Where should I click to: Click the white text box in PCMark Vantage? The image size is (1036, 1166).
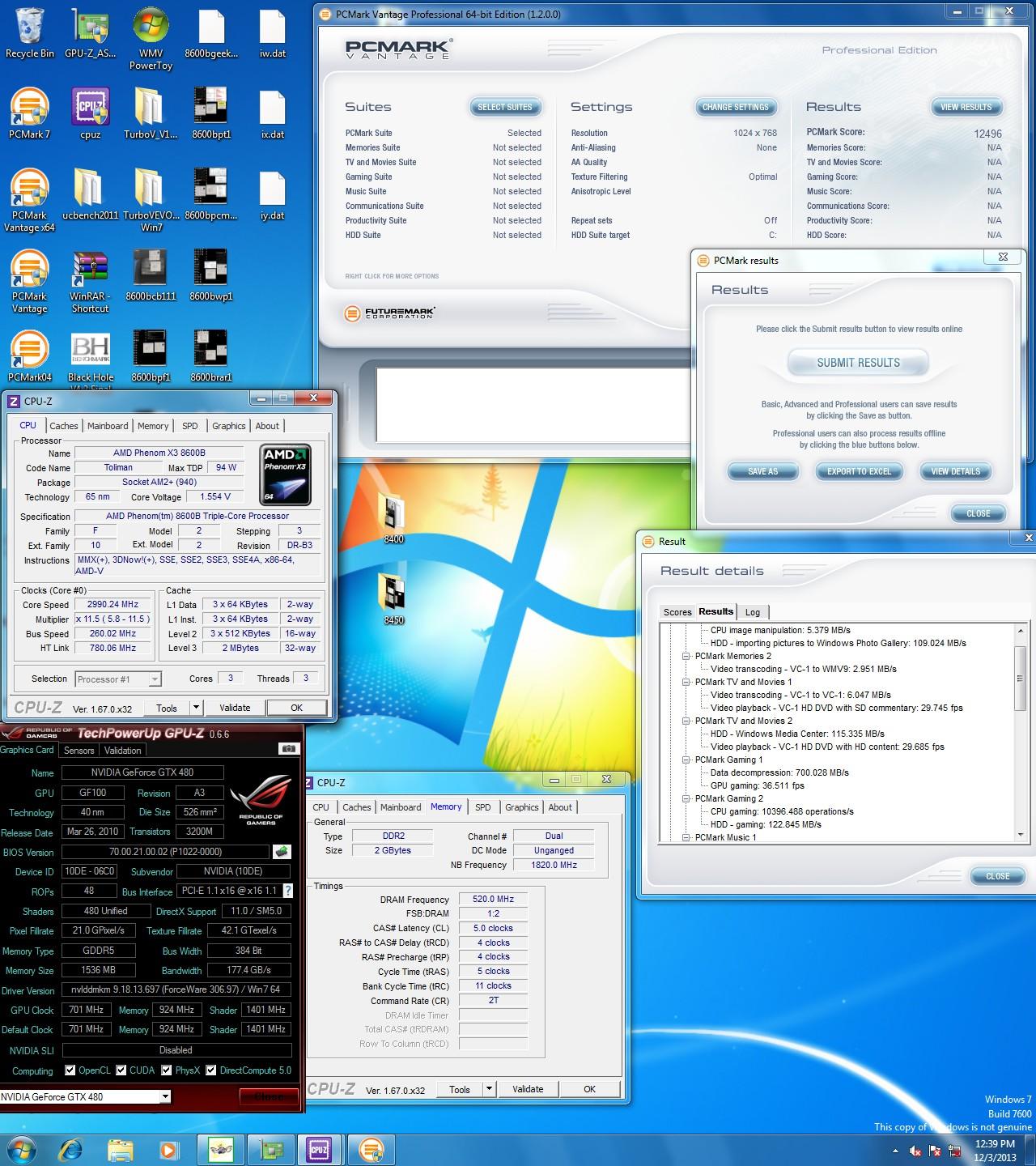533,404
